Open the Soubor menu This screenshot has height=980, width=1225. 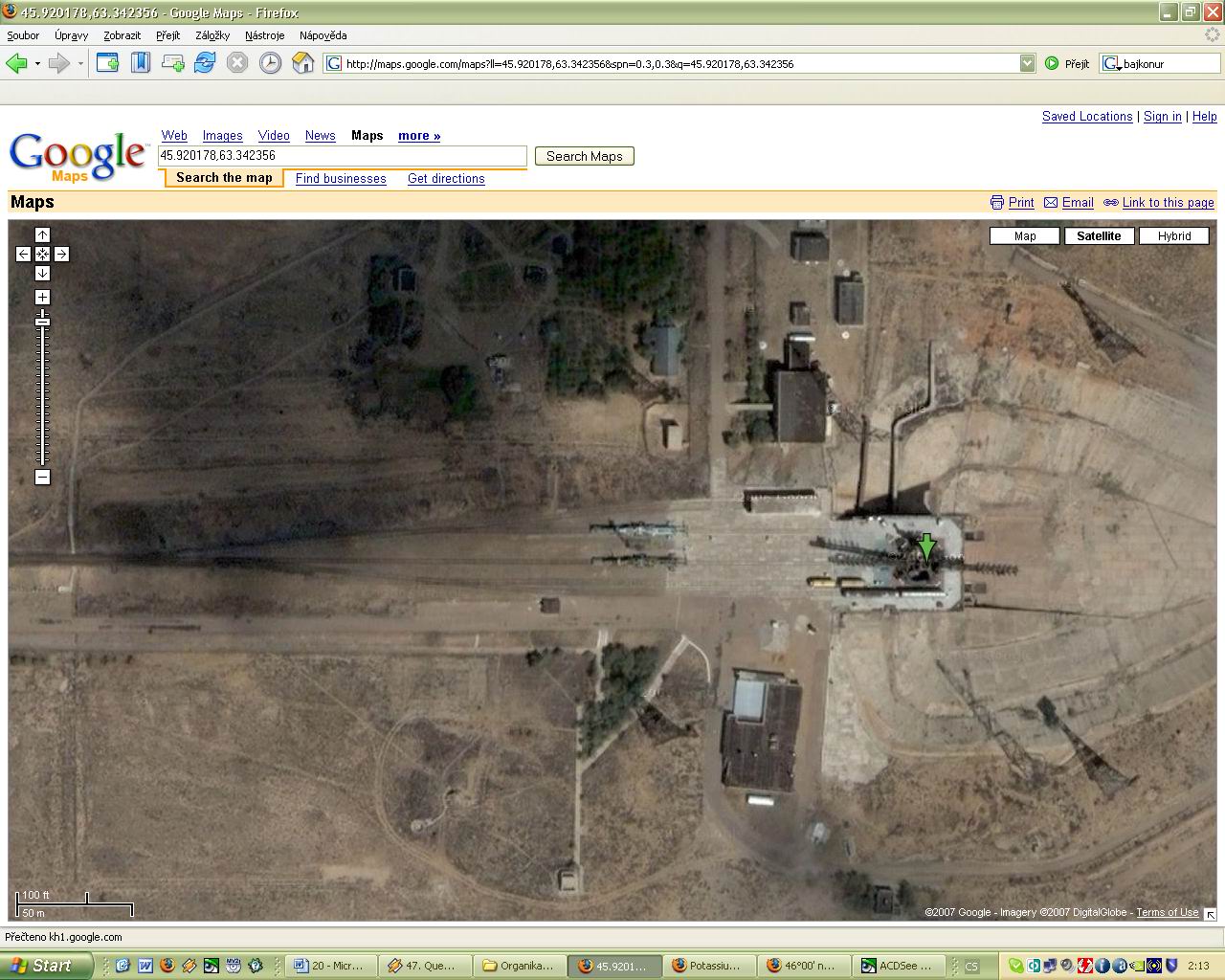23,35
